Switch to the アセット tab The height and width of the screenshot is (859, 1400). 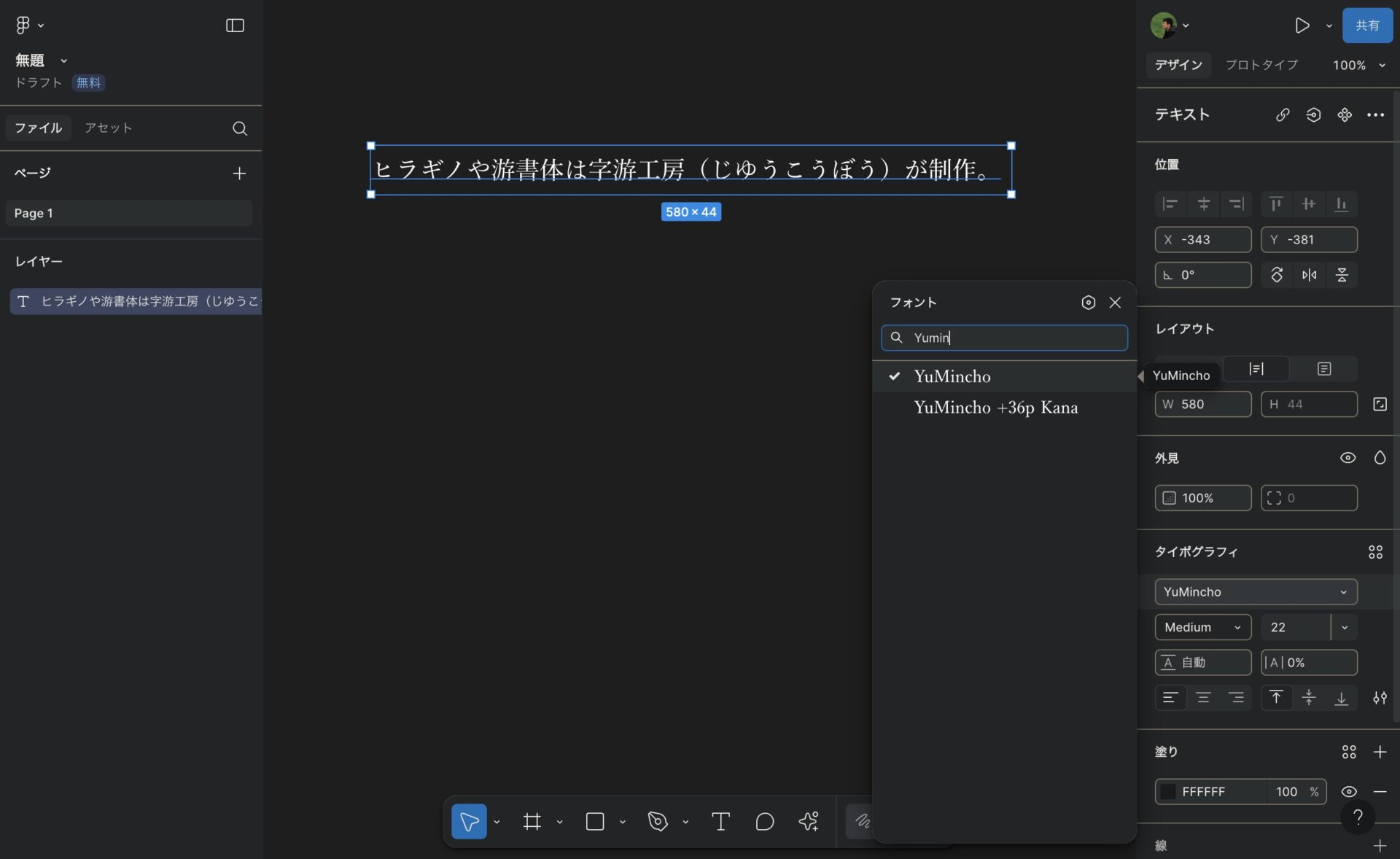pyautogui.click(x=108, y=128)
